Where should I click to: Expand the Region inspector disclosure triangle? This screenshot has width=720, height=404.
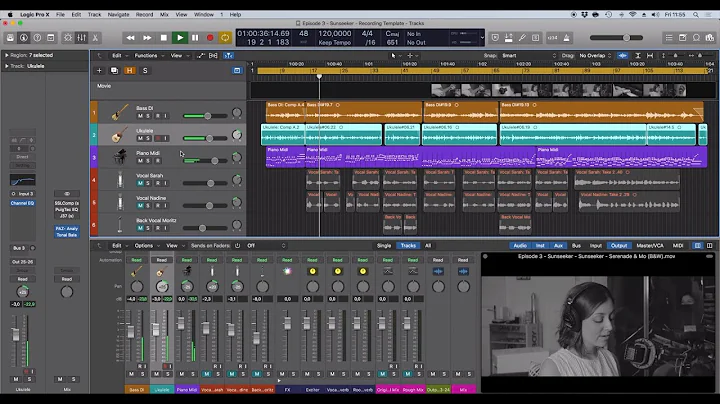(6, 55)
